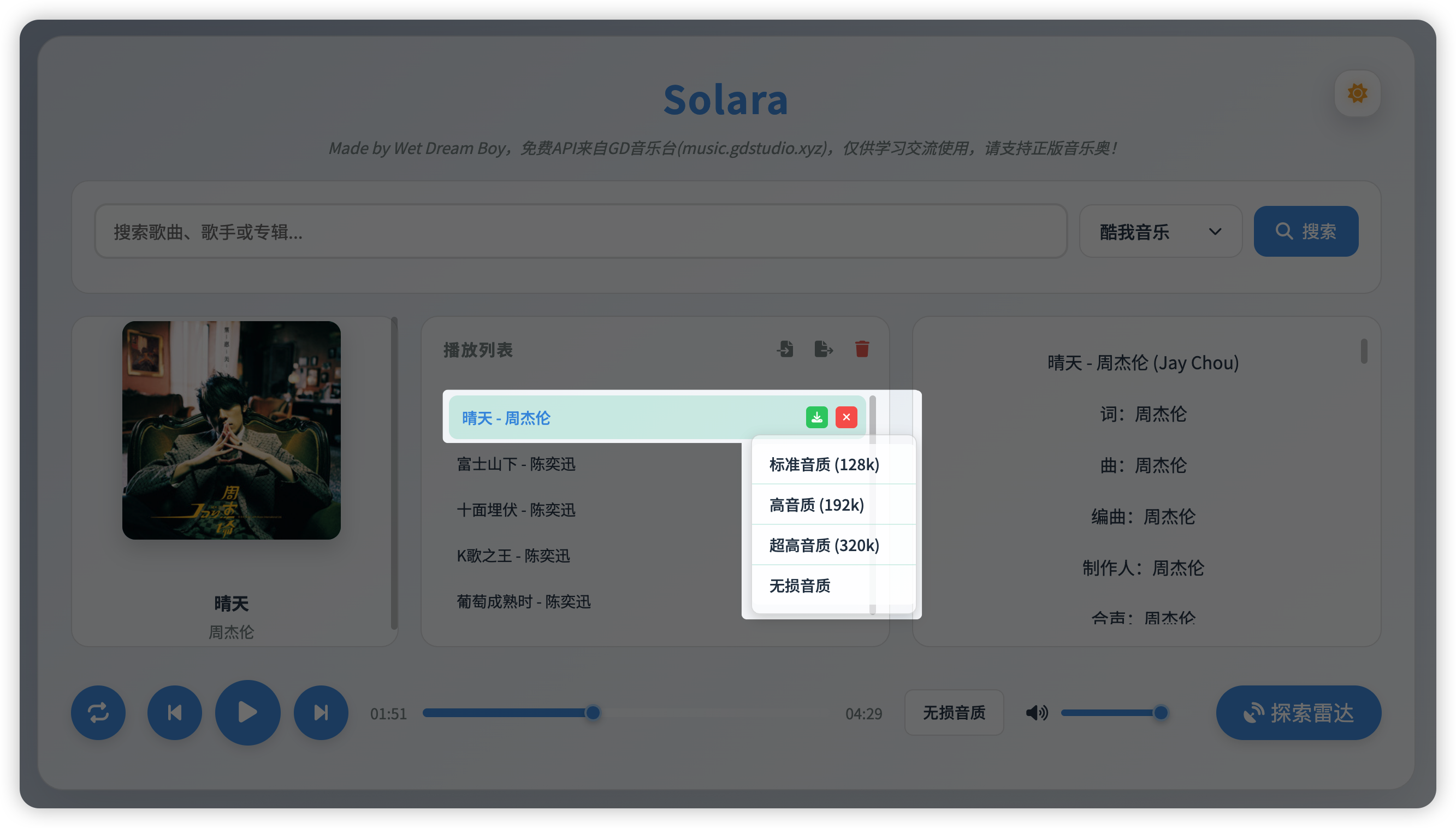Pick 超高音质 (320k) from menu
Screen dimensions: 1456x828
click(824, 546)
